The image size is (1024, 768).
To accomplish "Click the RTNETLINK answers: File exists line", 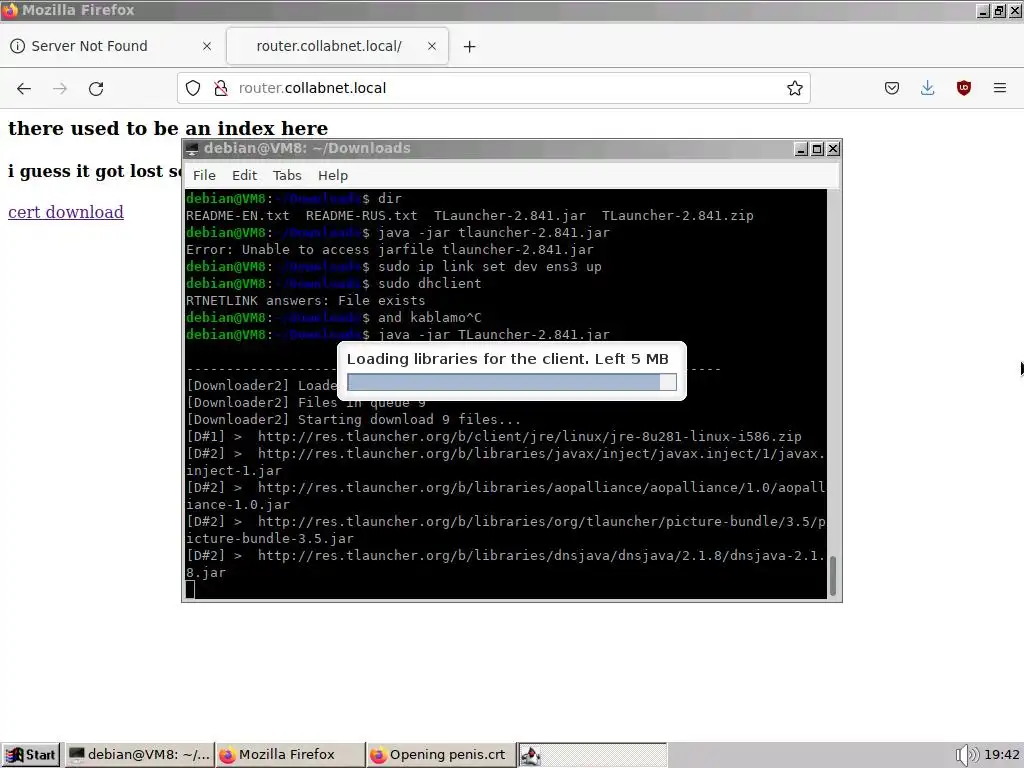I will (x=305, y=300).
